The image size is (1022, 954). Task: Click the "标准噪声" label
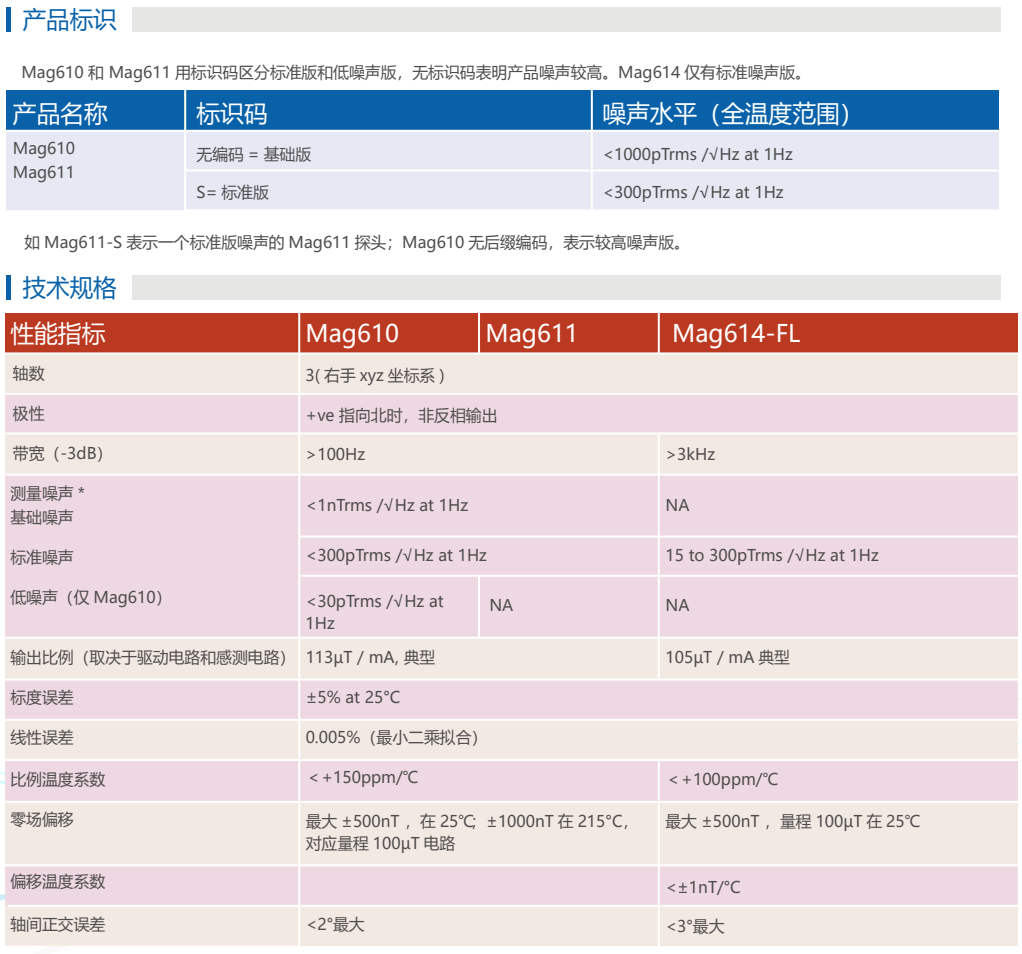click(x=42, y=557)
